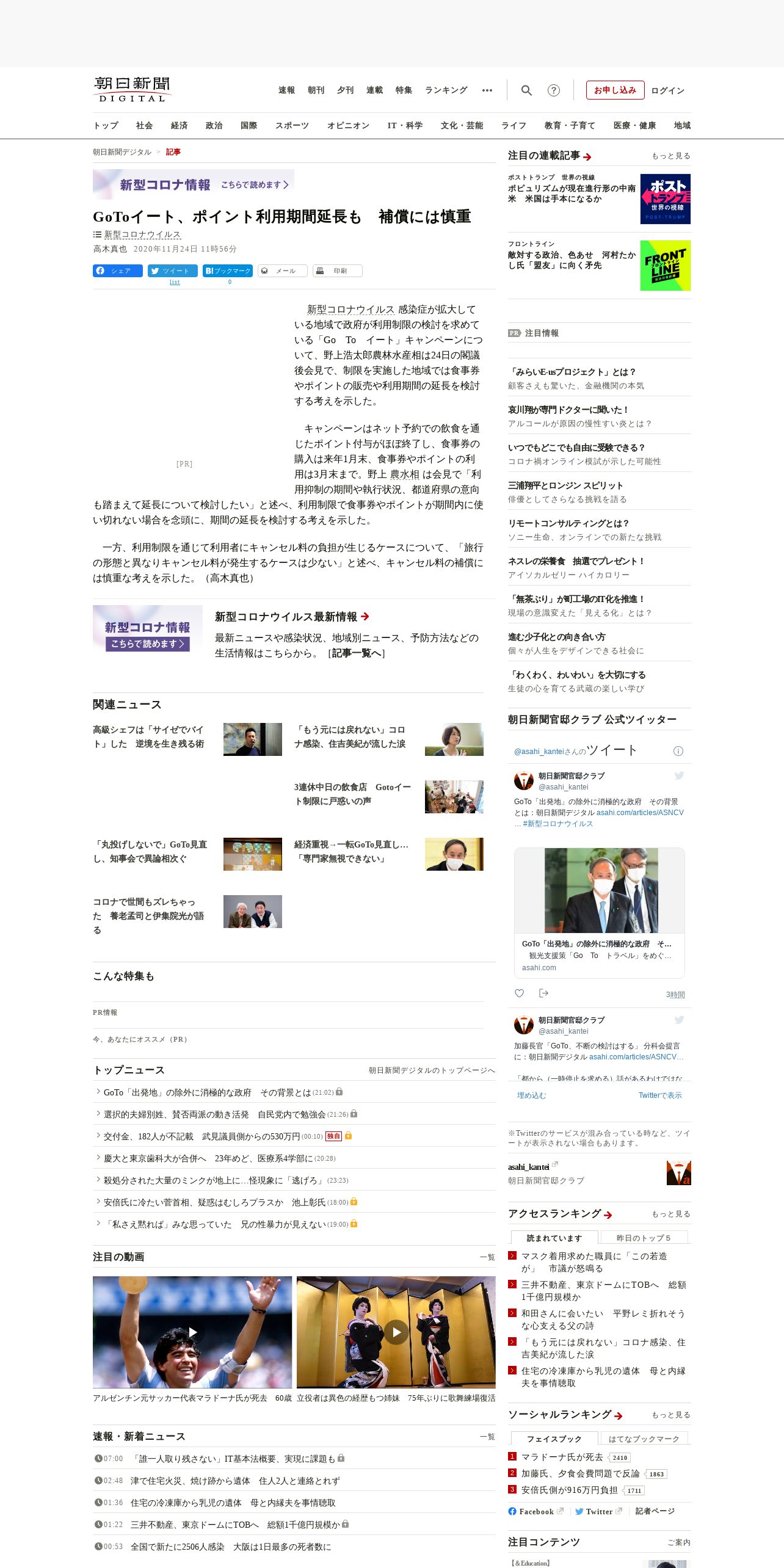The width and height of the screenshot is (784, 1568).
Task: Open PR link 「みらいE-usプロジェクト」とは？
Action: 572,372
